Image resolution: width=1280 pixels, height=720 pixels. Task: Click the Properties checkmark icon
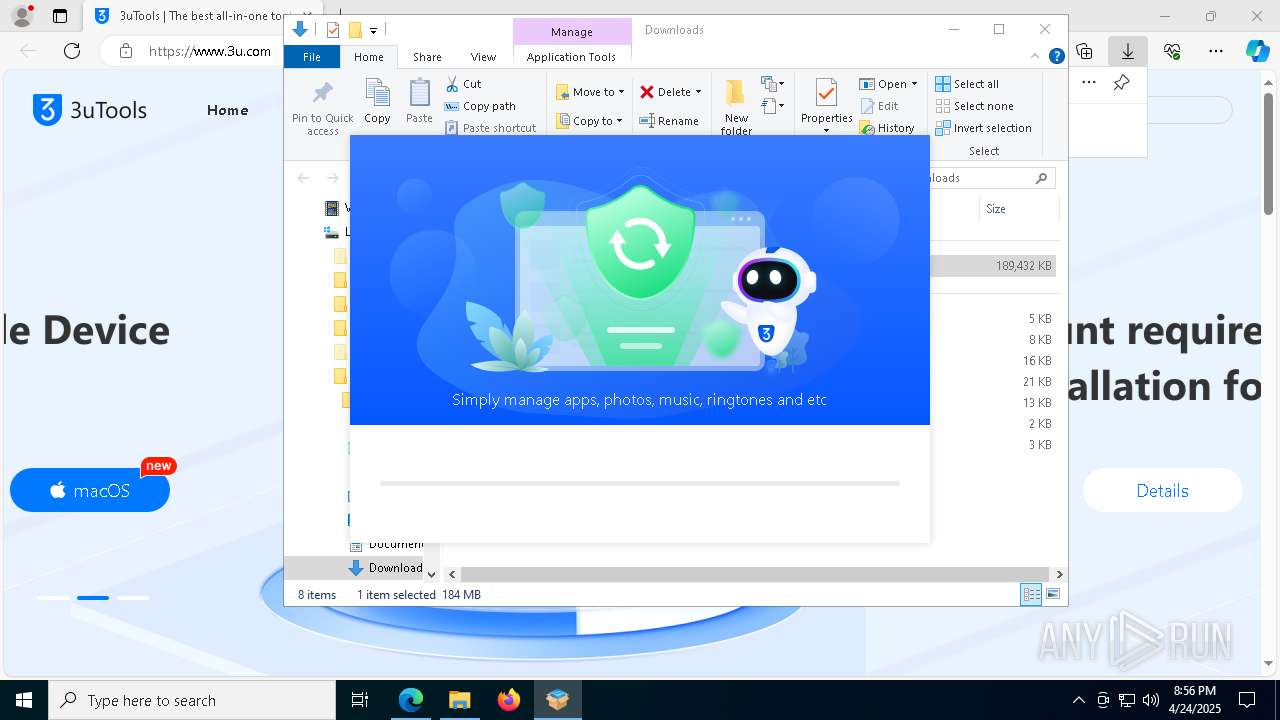826,93
